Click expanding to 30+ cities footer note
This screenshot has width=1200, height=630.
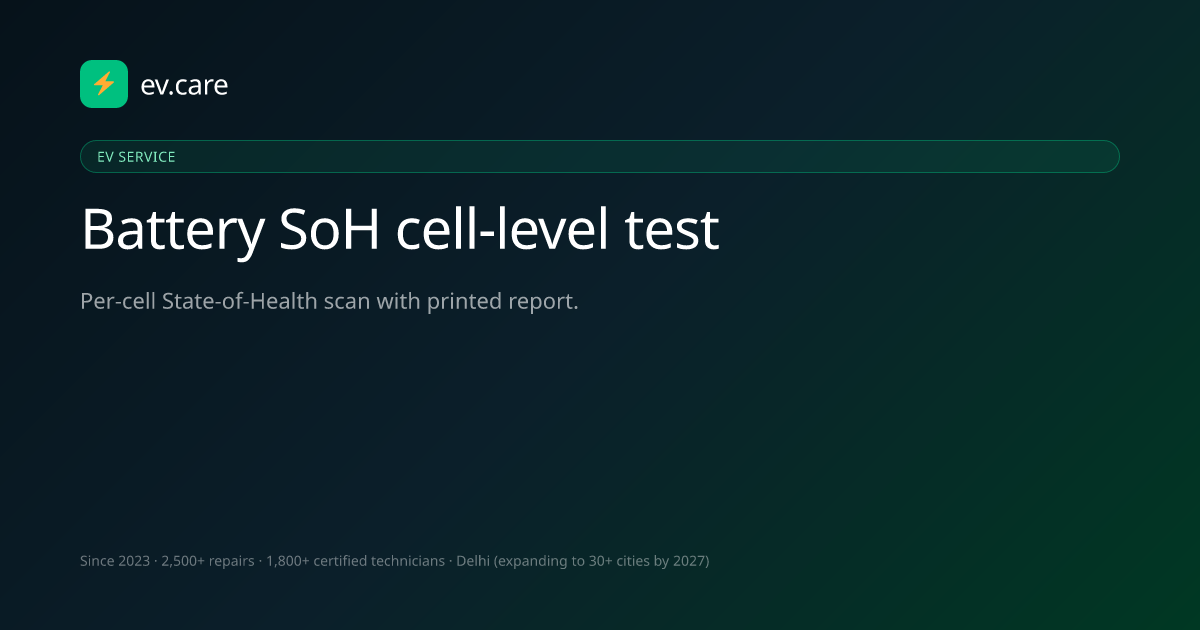pos(578,562)
